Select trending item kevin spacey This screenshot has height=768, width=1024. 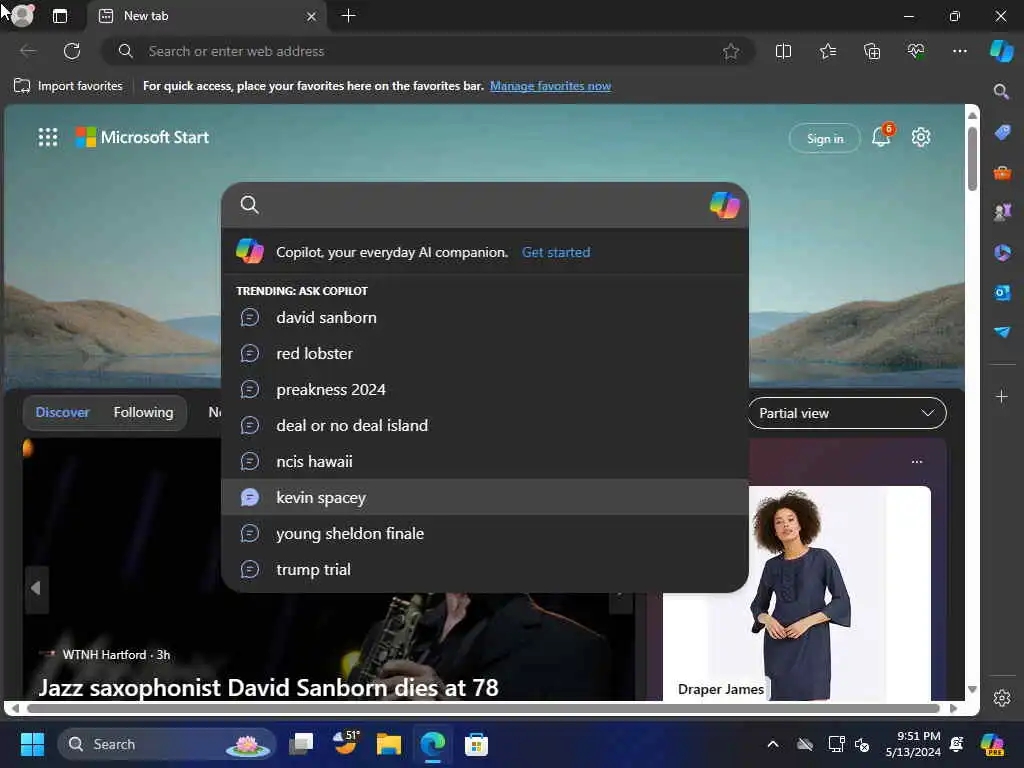[x=485, y=497]
